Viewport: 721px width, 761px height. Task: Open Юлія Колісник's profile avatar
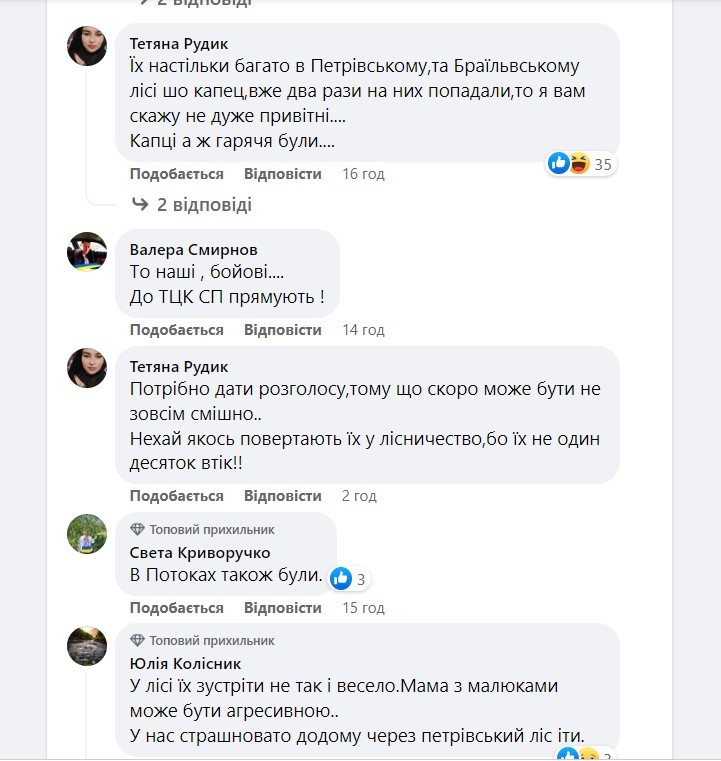[x=87, y=646]
